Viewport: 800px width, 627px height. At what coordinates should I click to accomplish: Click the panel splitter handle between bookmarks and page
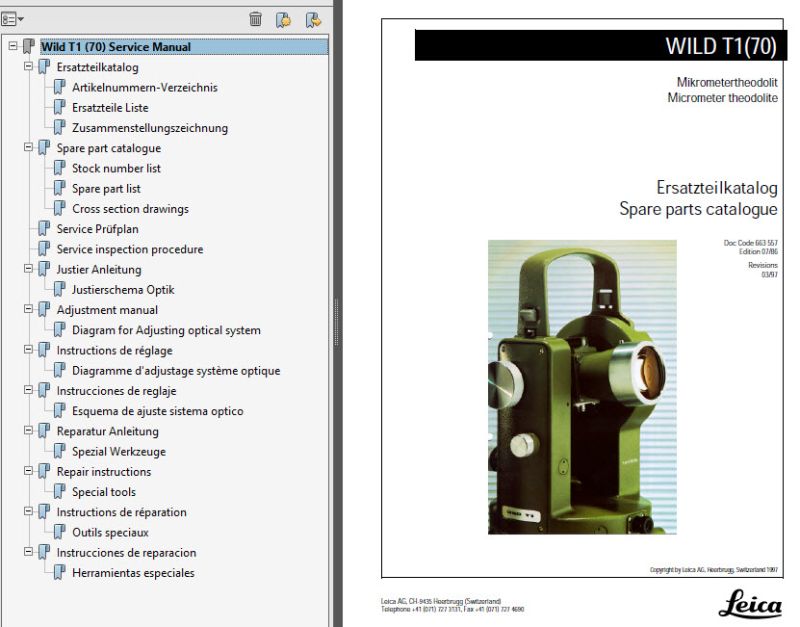(336, 323)
